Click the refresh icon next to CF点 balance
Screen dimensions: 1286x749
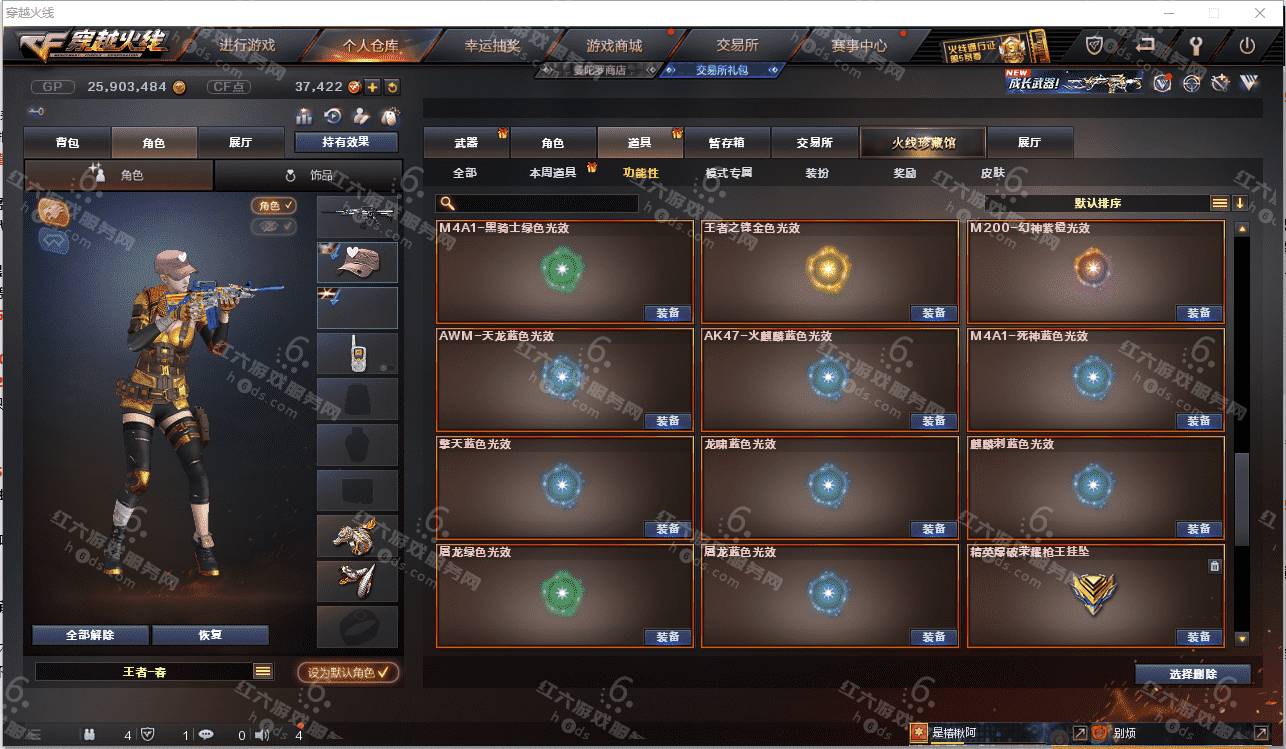click(x=392, y=87)
